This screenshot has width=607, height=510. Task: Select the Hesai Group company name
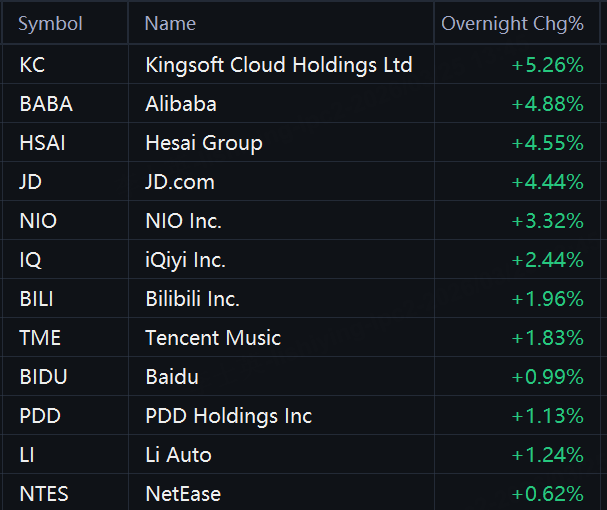(x=203, y=143)
